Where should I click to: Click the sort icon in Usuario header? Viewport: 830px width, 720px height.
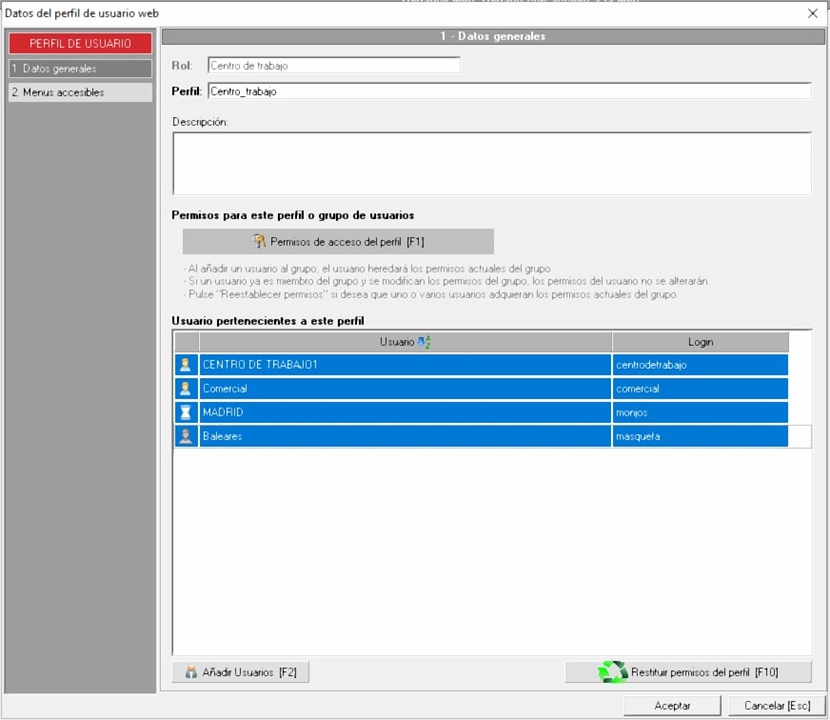(x=424, y=342)
